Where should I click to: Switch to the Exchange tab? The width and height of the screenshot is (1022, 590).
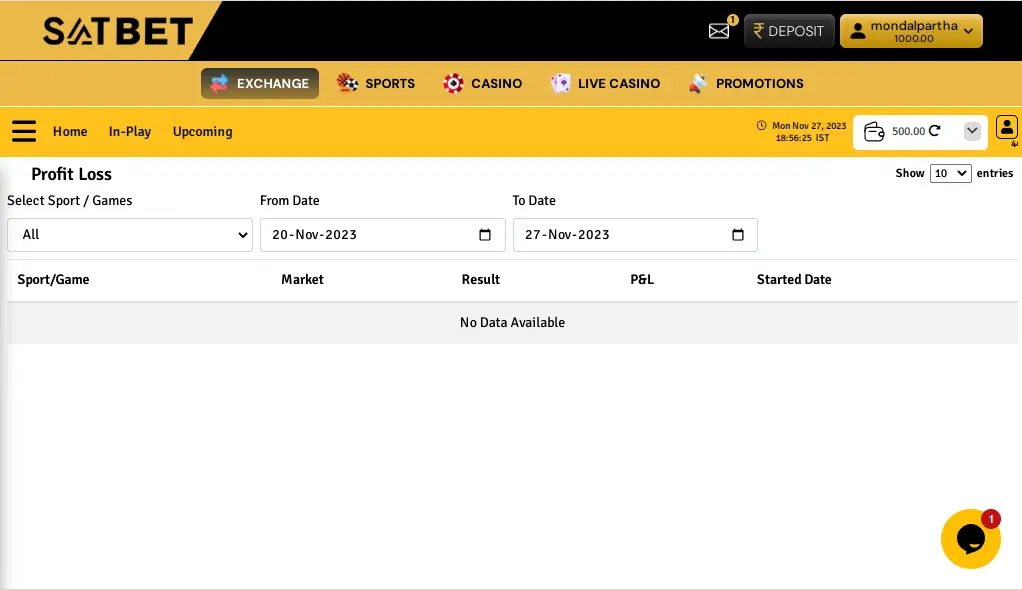click(x=260, y=83)
